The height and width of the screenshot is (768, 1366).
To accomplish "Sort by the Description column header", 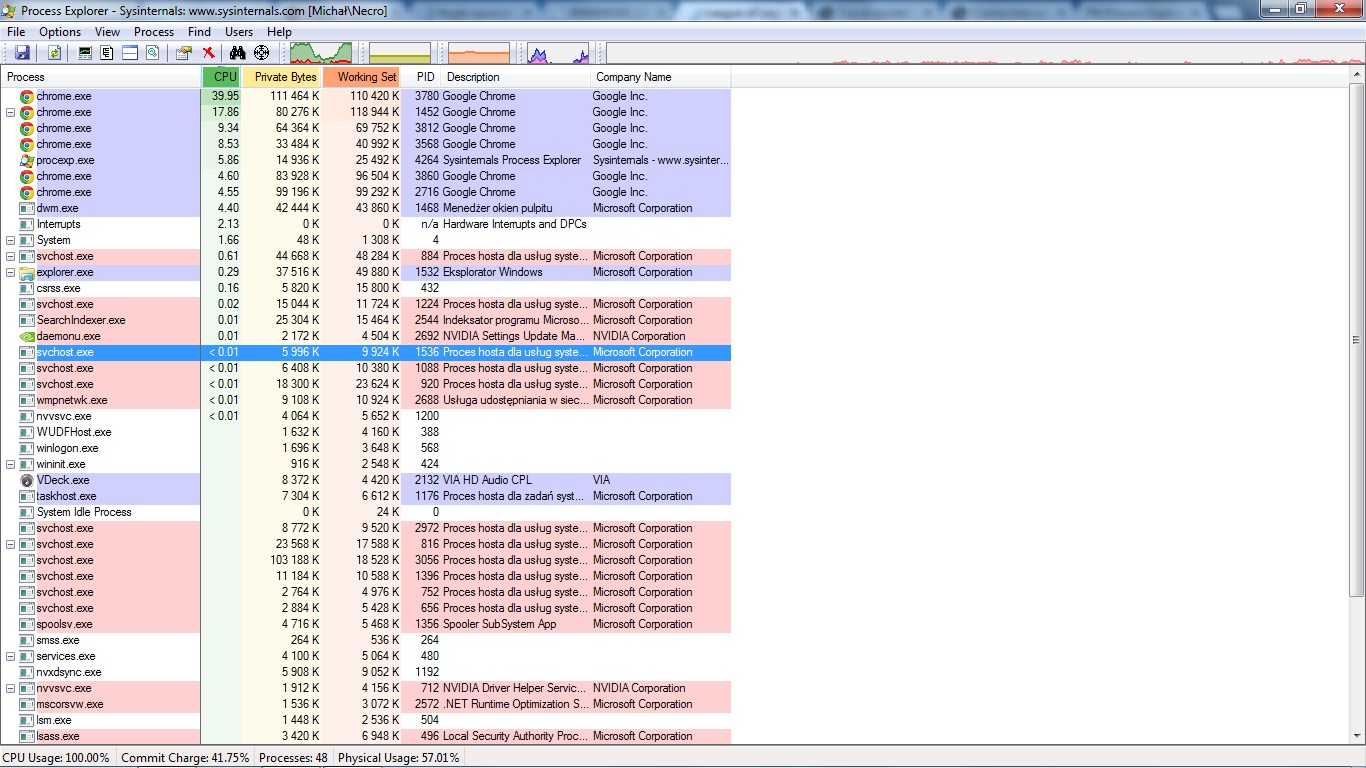I will [x=516, y=77].
